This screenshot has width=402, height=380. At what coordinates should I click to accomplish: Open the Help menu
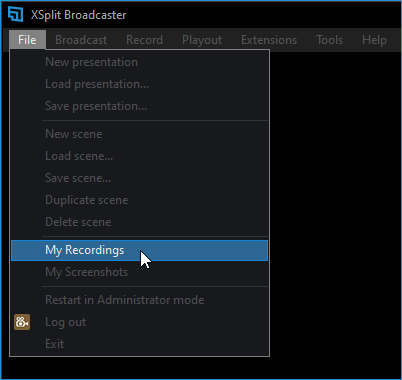[x=374, y=40]
